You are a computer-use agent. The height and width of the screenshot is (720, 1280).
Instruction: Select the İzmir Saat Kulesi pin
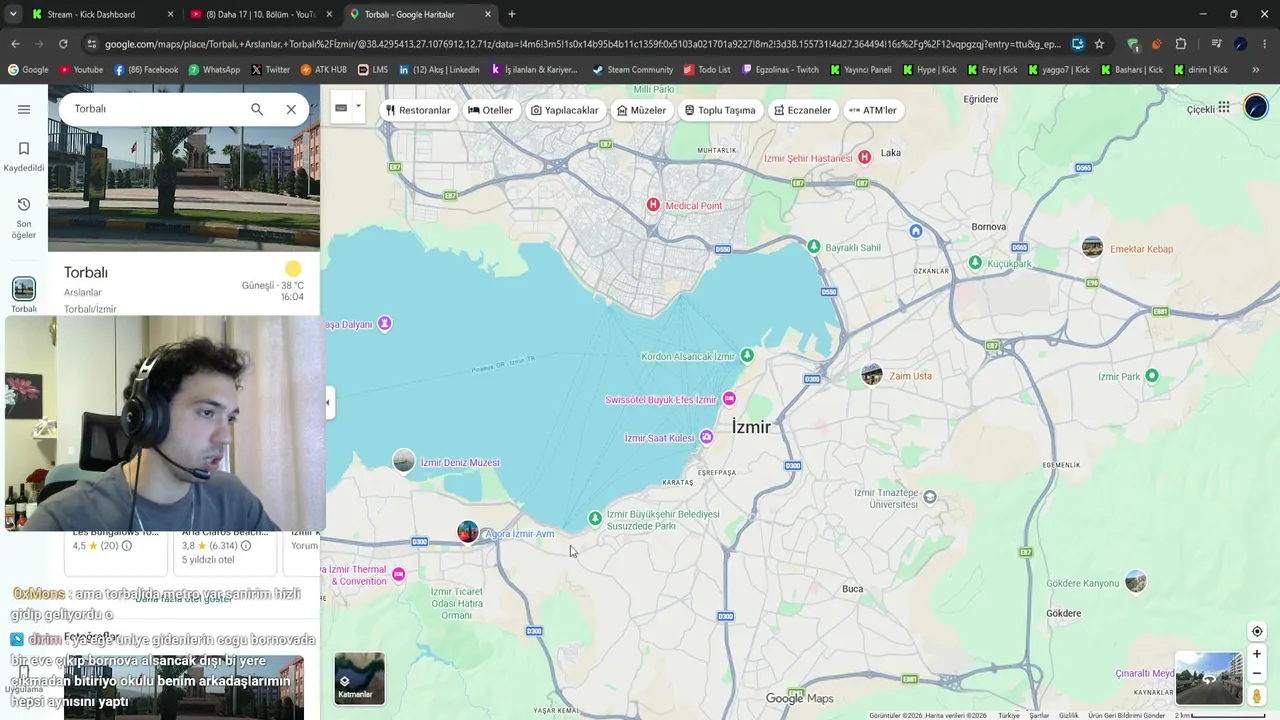click(706, 437)
